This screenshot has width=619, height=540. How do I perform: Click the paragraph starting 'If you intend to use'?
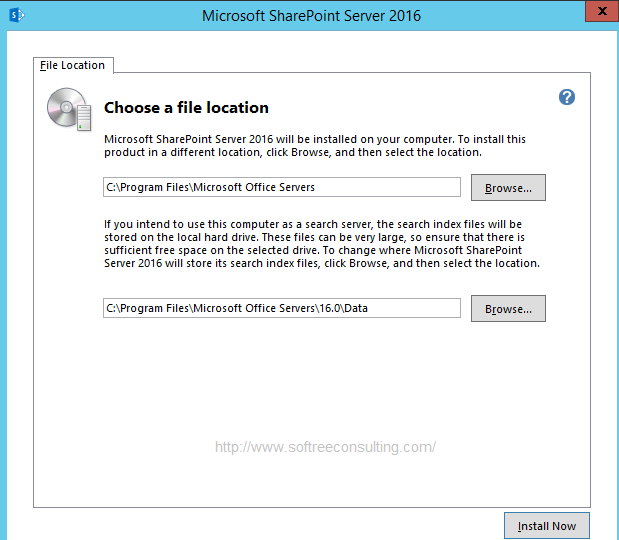coord(322,244)
